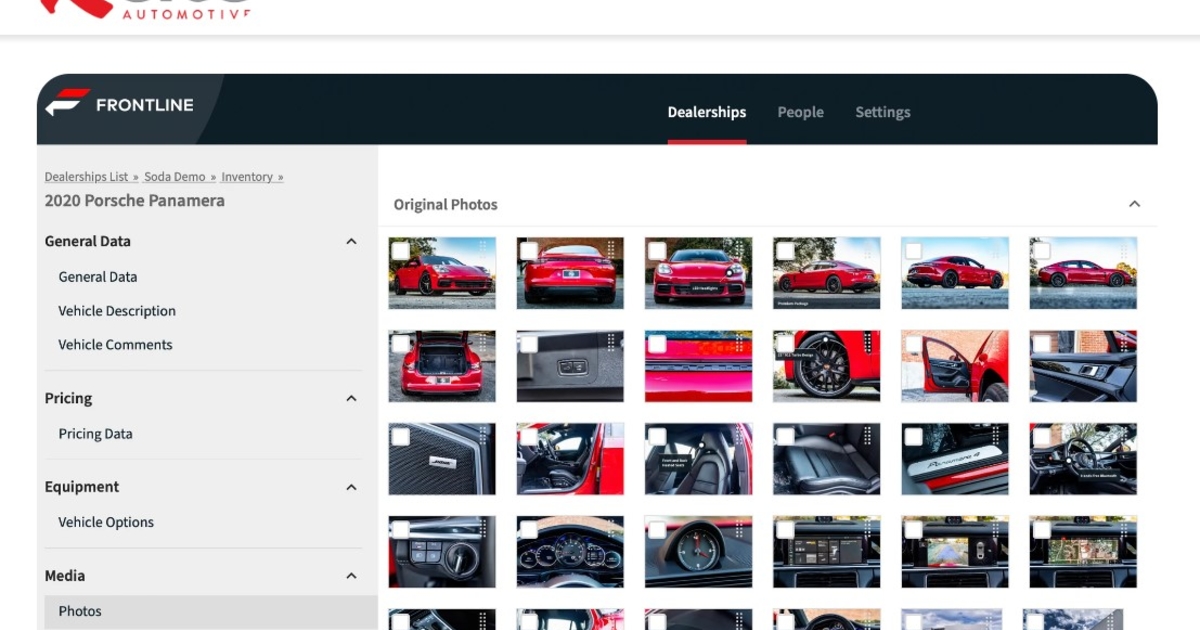Check the open trunk photo for selection
The height and width of the screenshot is (630, 1200).
coord(401,341)
